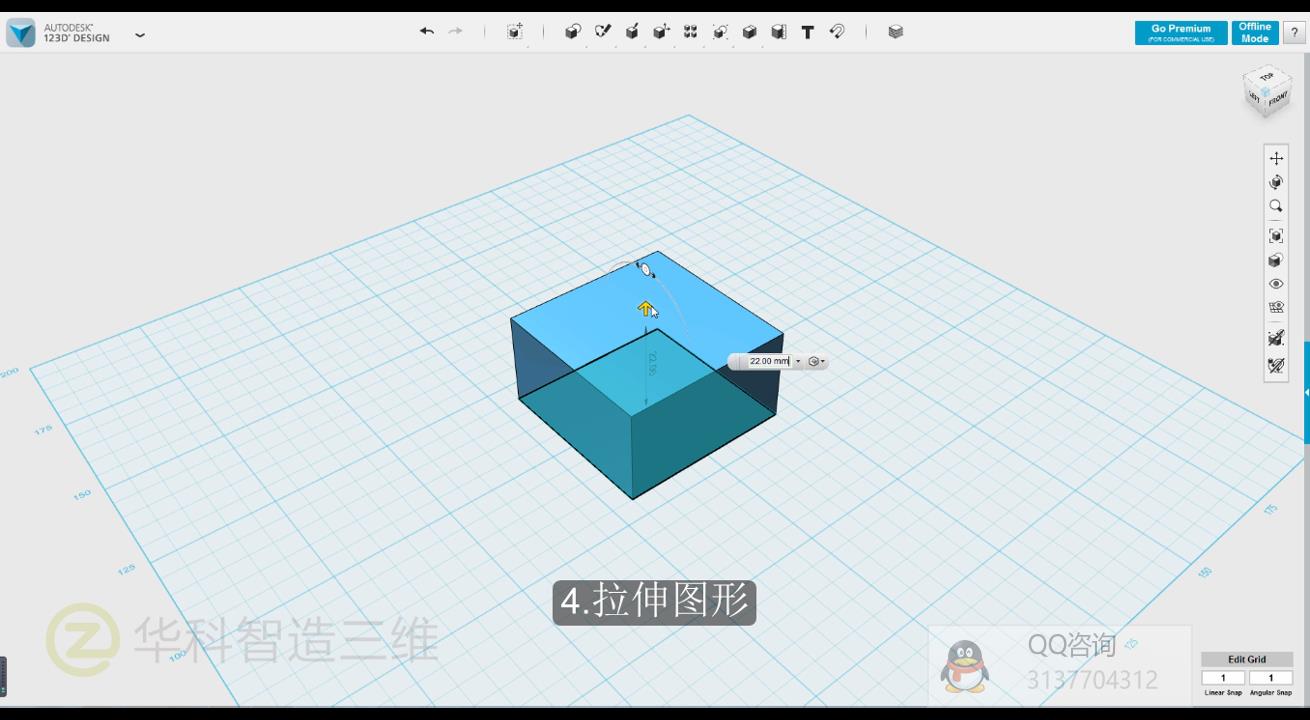Open the Sketch tool menu

pos(603,32)
